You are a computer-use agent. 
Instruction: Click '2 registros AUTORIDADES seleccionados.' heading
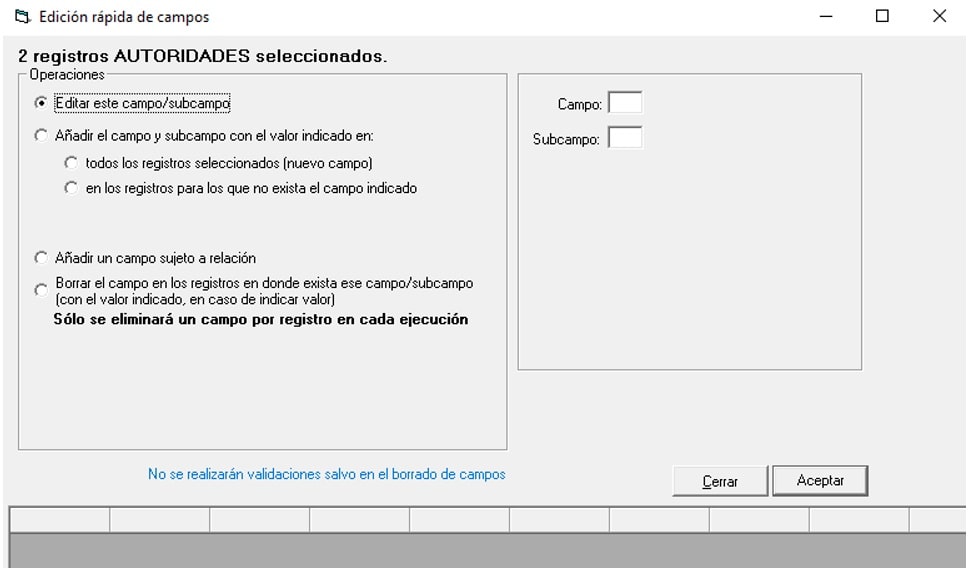202,56
